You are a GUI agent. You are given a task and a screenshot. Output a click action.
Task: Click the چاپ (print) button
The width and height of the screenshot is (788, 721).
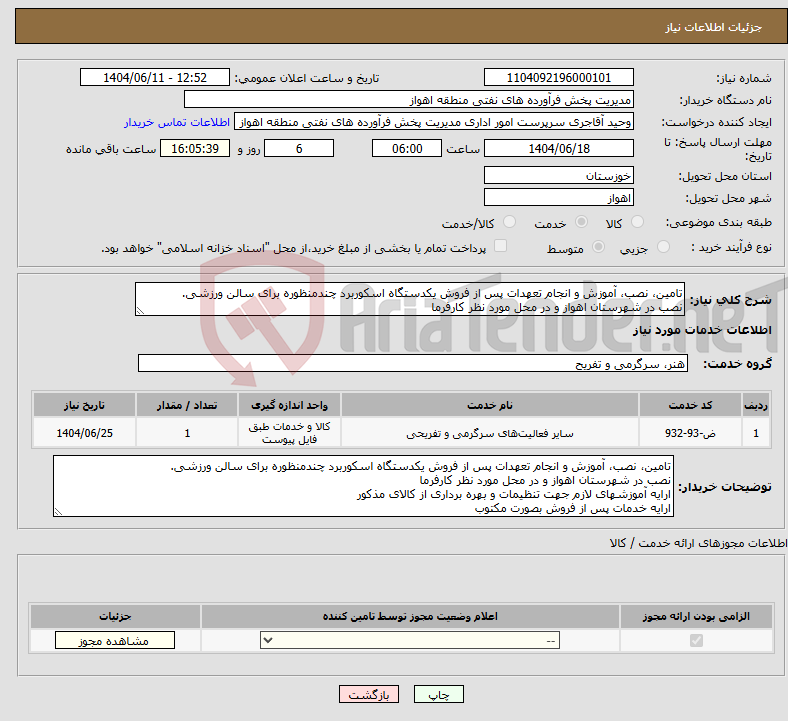click(x=438, y=694)
